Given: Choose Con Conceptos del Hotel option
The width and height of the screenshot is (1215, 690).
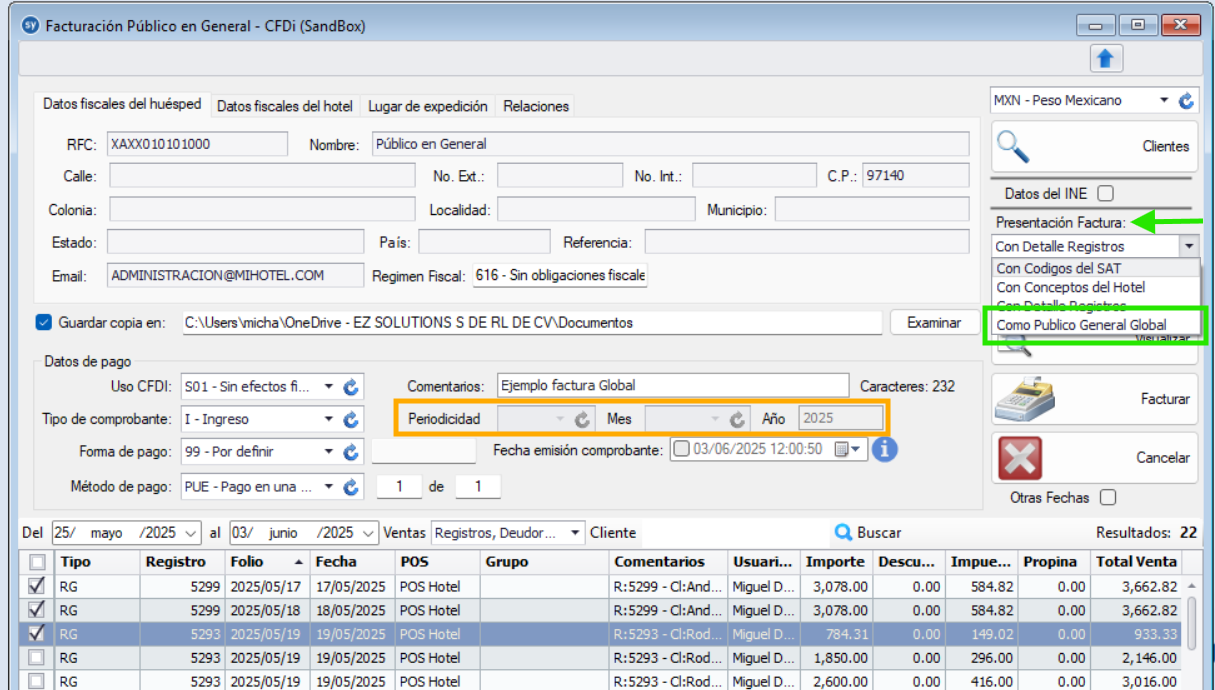Looking at the screenshot, I should coord(1095,287).
